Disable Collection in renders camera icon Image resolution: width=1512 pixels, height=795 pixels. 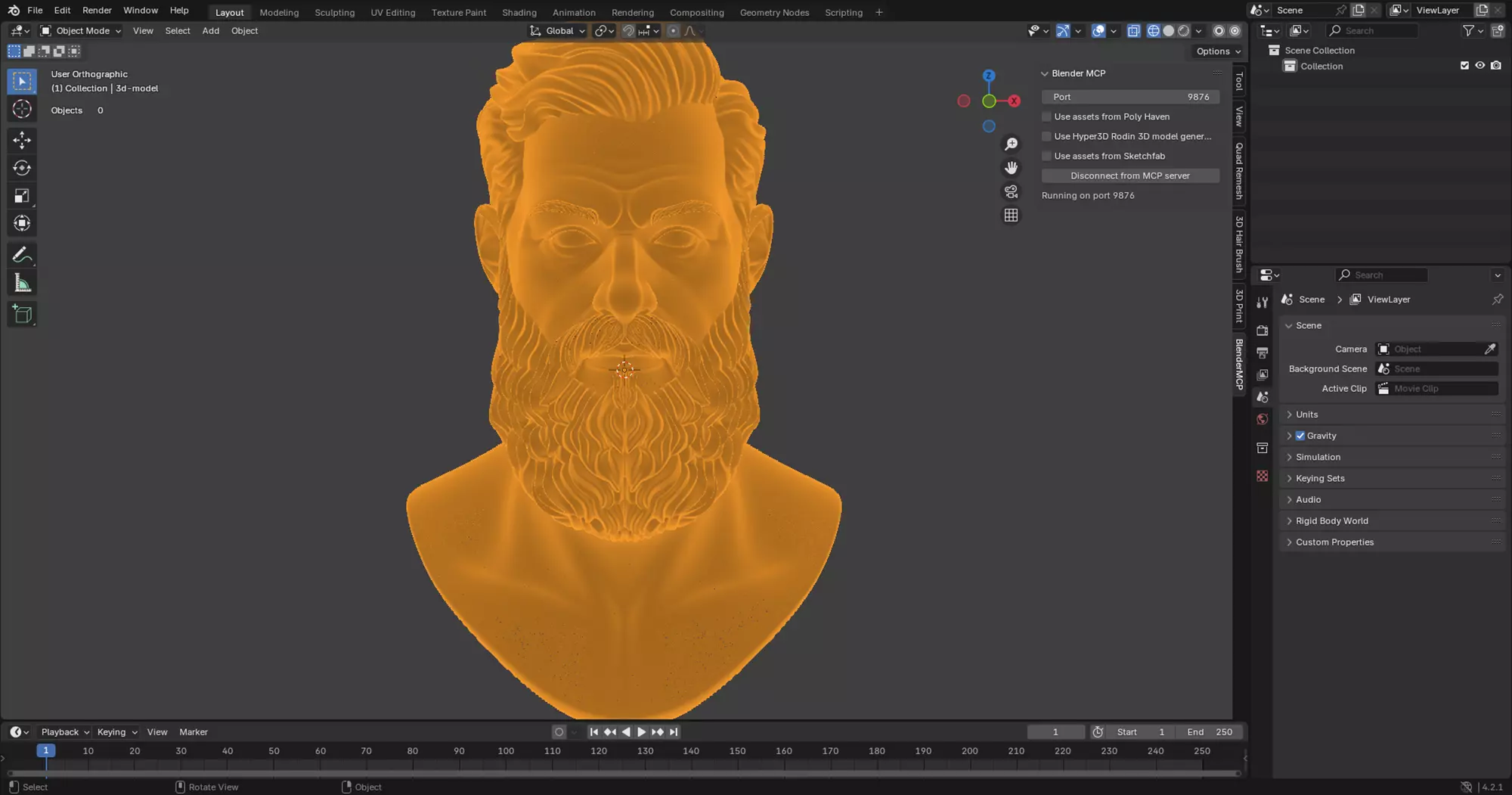[1495, 66]
